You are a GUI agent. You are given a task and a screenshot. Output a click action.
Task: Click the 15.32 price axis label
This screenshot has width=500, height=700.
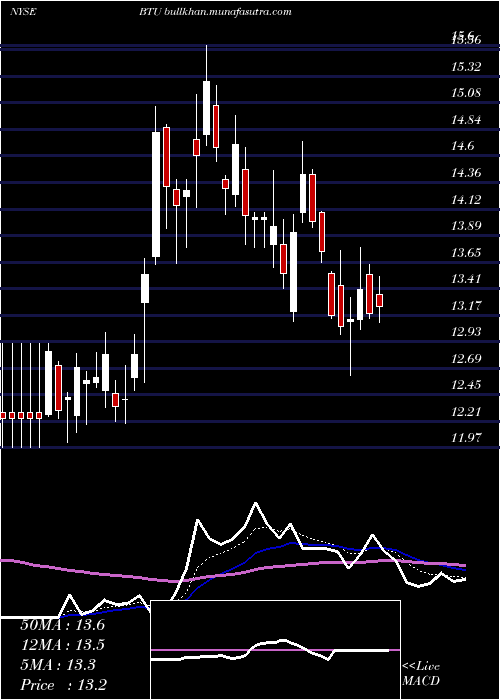click(x=467, y=67)
